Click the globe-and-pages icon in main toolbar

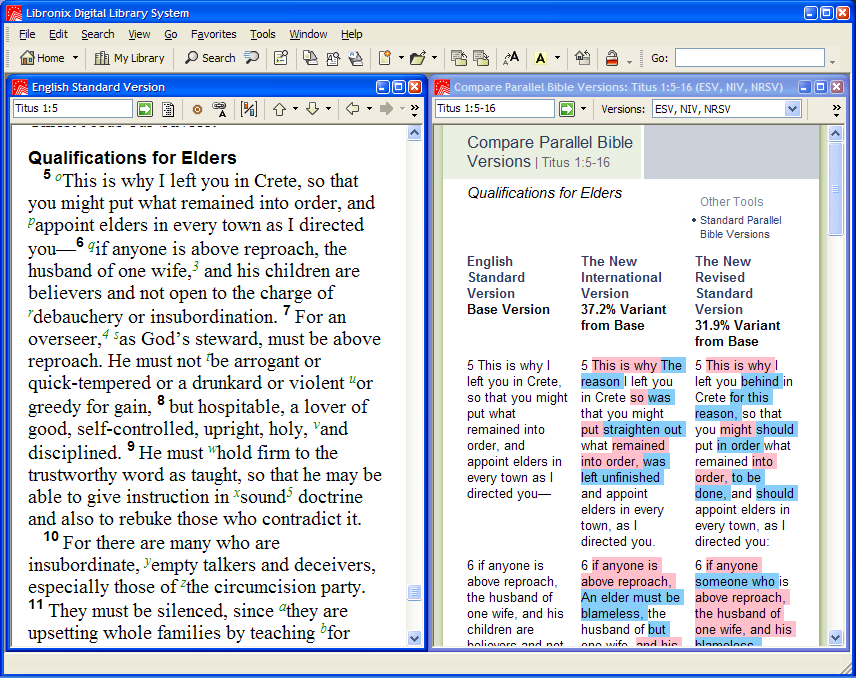pyautogui.click(x=355, y=58)
